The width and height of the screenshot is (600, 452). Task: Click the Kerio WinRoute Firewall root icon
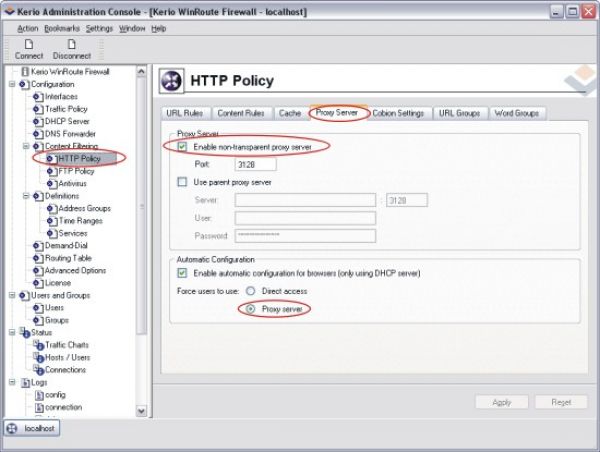click(25, 72)
